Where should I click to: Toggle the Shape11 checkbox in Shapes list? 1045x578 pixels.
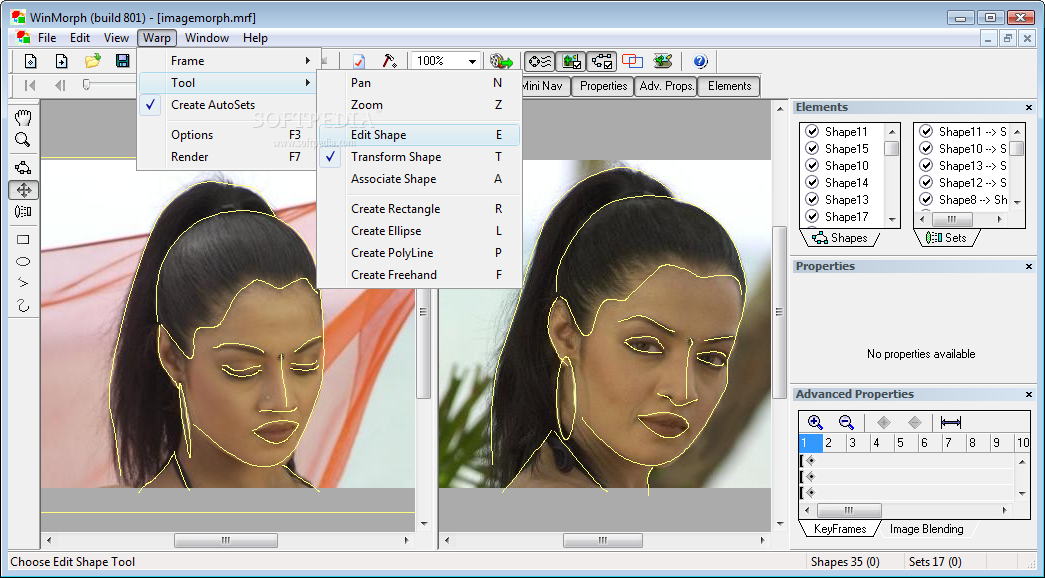(812, 131)
